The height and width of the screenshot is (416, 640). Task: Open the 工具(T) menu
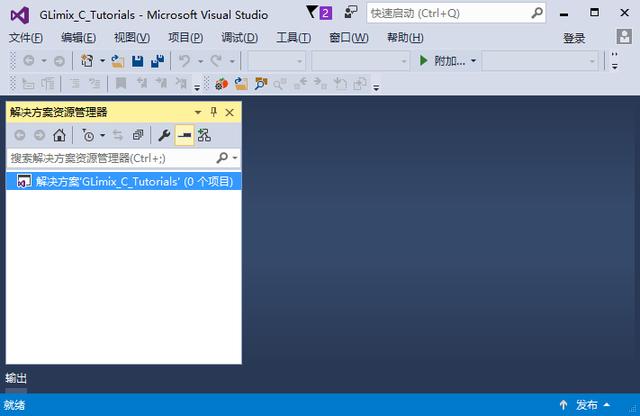coord(293,38)
